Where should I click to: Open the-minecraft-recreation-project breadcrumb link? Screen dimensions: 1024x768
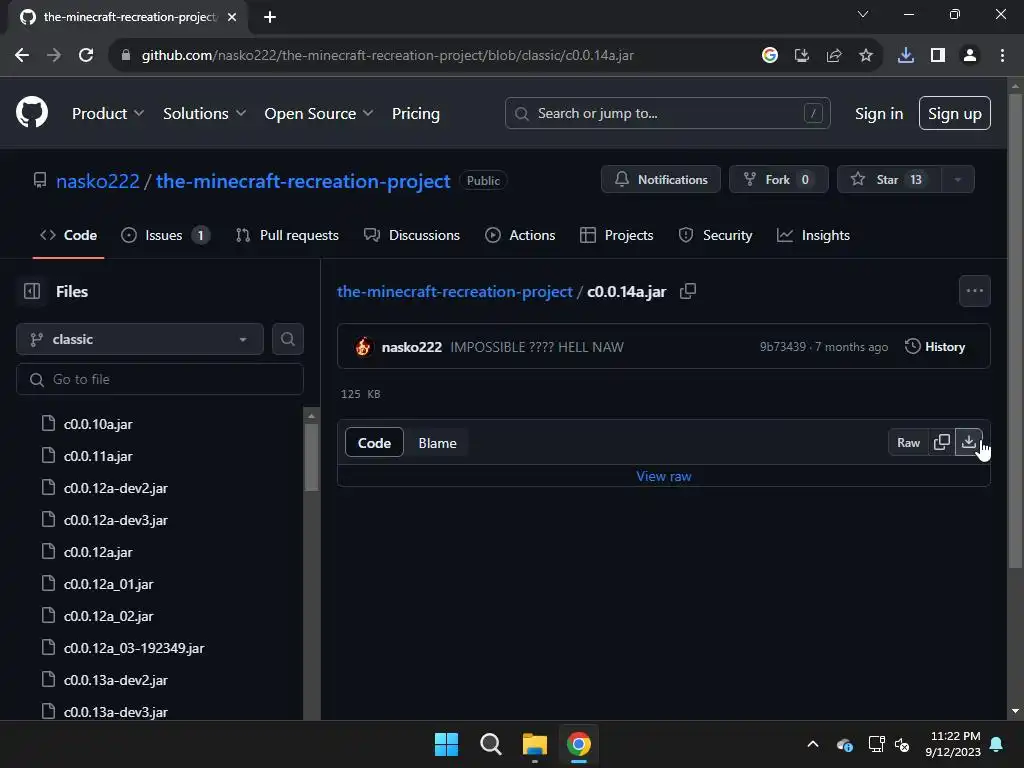[455, 291]
